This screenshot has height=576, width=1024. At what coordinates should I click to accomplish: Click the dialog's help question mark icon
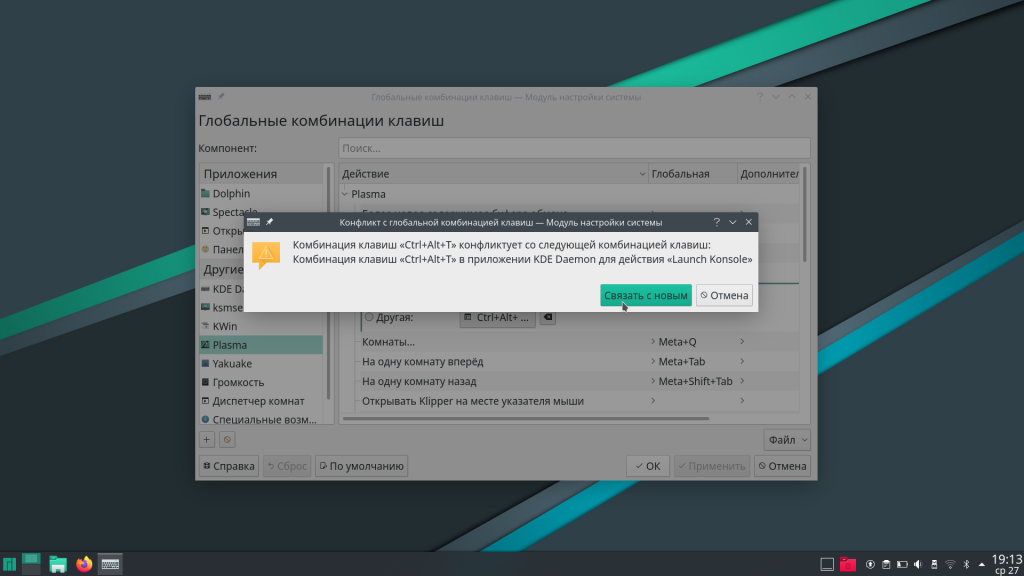[716, 222]
